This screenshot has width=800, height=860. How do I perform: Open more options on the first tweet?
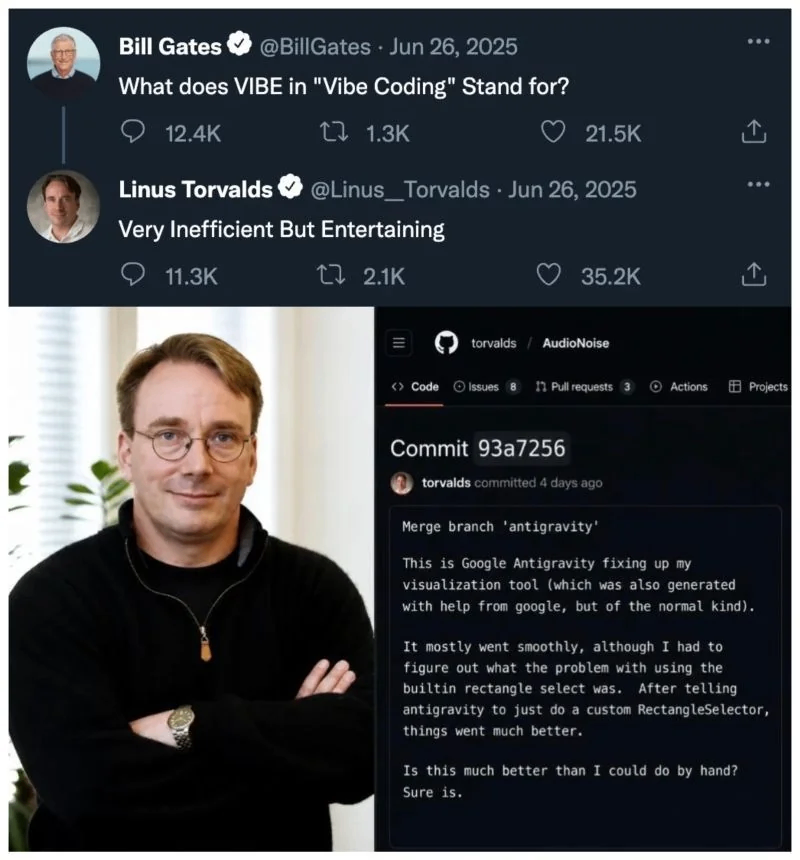(x=758, y=41)
